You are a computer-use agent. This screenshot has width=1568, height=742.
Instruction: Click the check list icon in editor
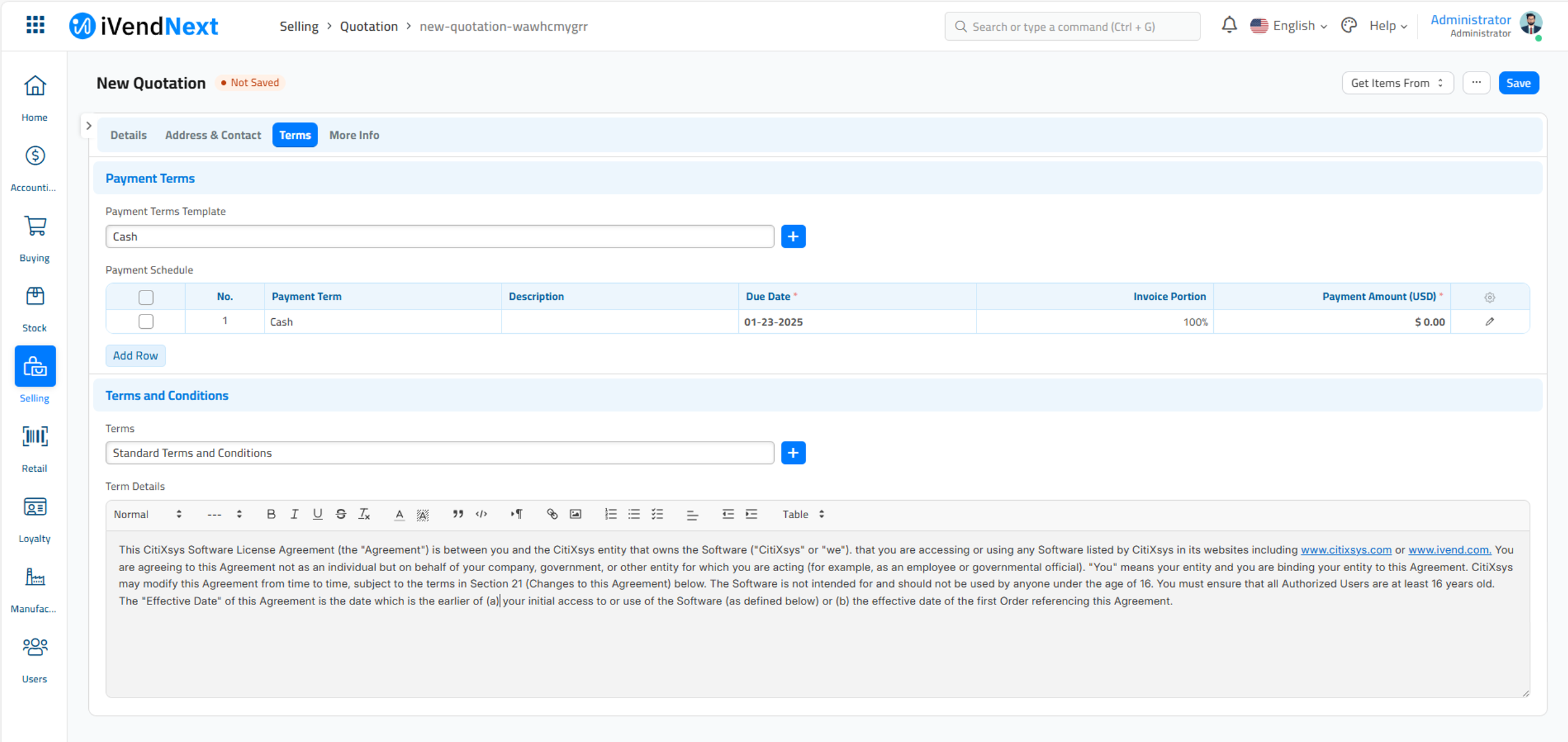coord(658,514)
